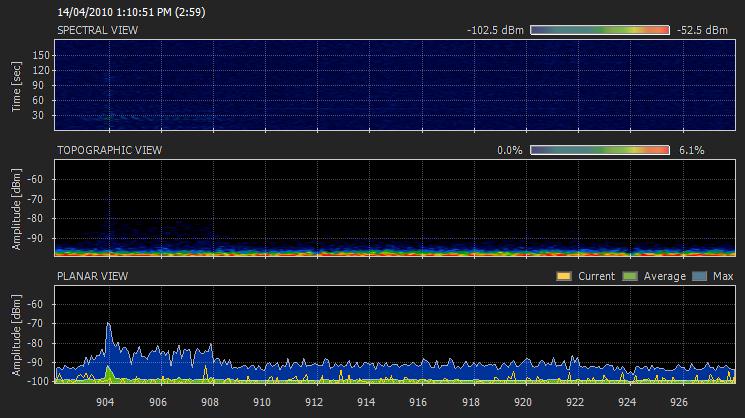
Task: Click the 150 tick on the time axis
Action: point(41,55)
